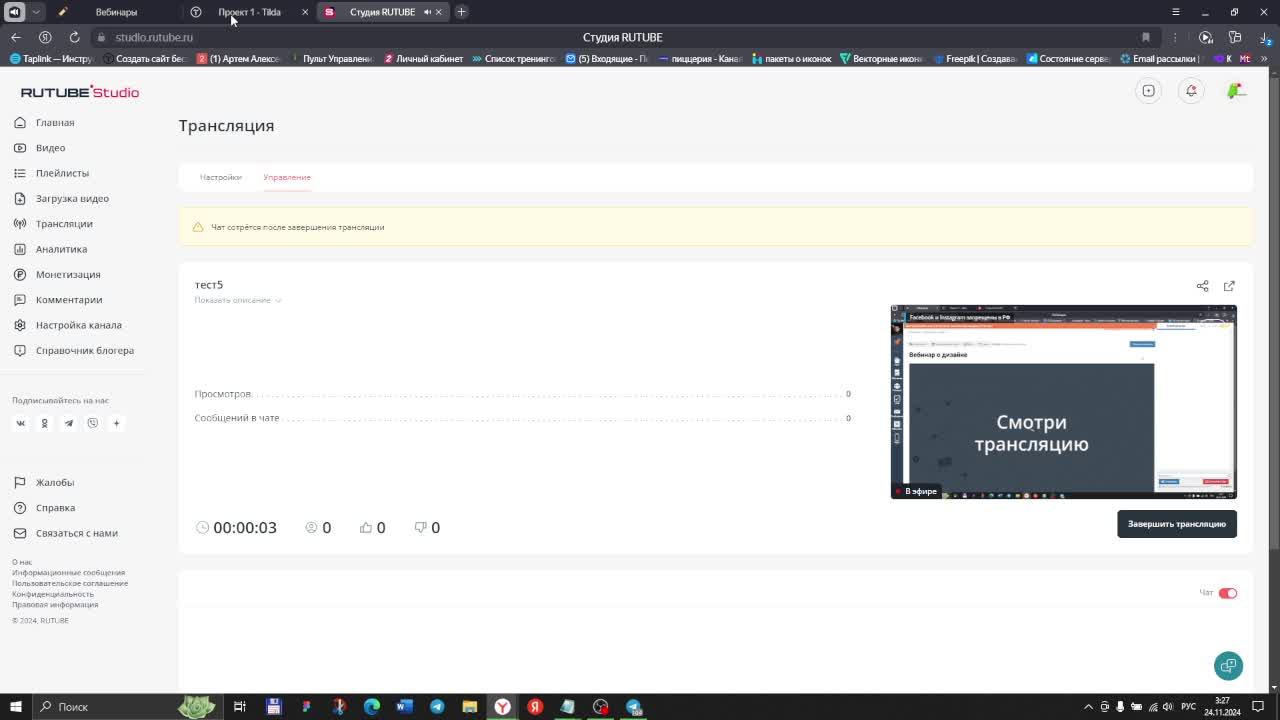Go back in browser
The image size is (1280, 720).
[15, 37]
